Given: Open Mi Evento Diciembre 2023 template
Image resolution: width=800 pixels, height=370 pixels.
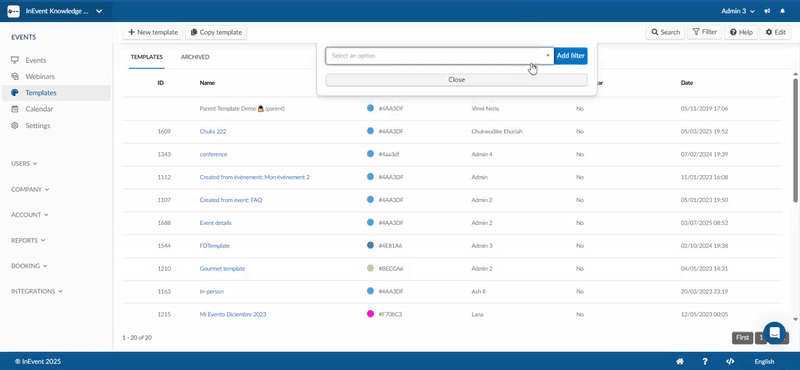Looking at the screenshot, I should [233, 314].
